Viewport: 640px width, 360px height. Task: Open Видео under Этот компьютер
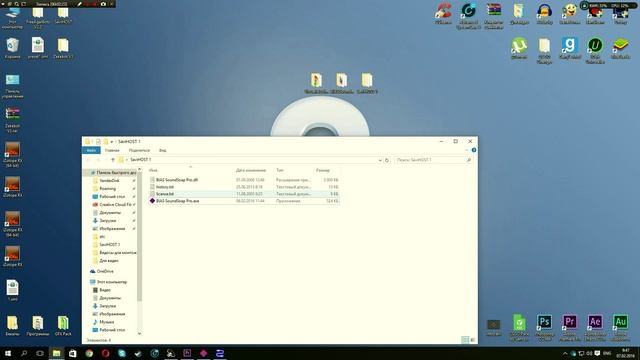coord(105,290)
